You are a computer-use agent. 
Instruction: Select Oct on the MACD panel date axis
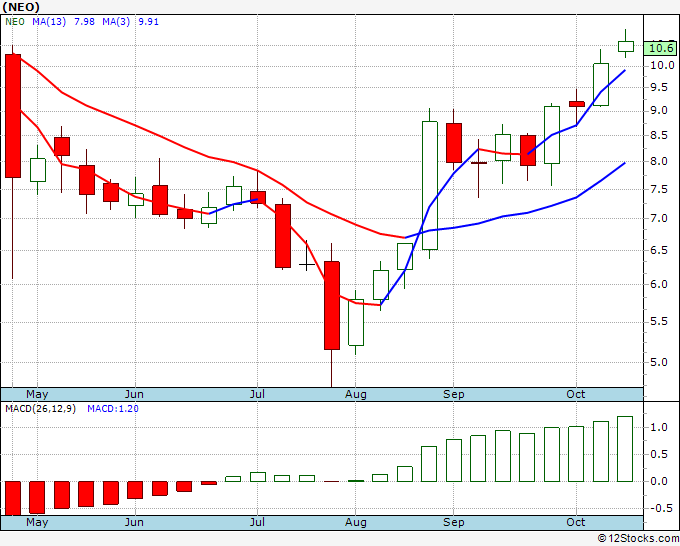point(575,523)
